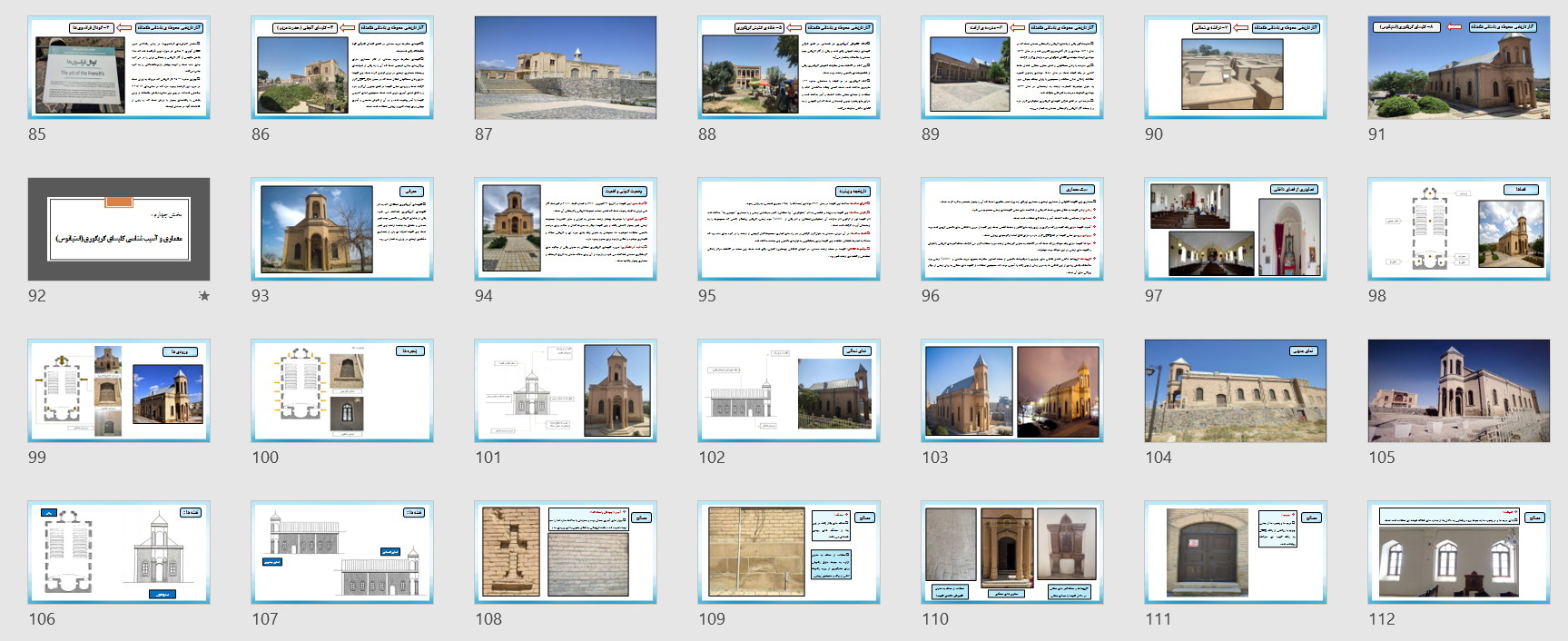
Task: Click the slide number label 104
Action: [x=1159, y=458]
